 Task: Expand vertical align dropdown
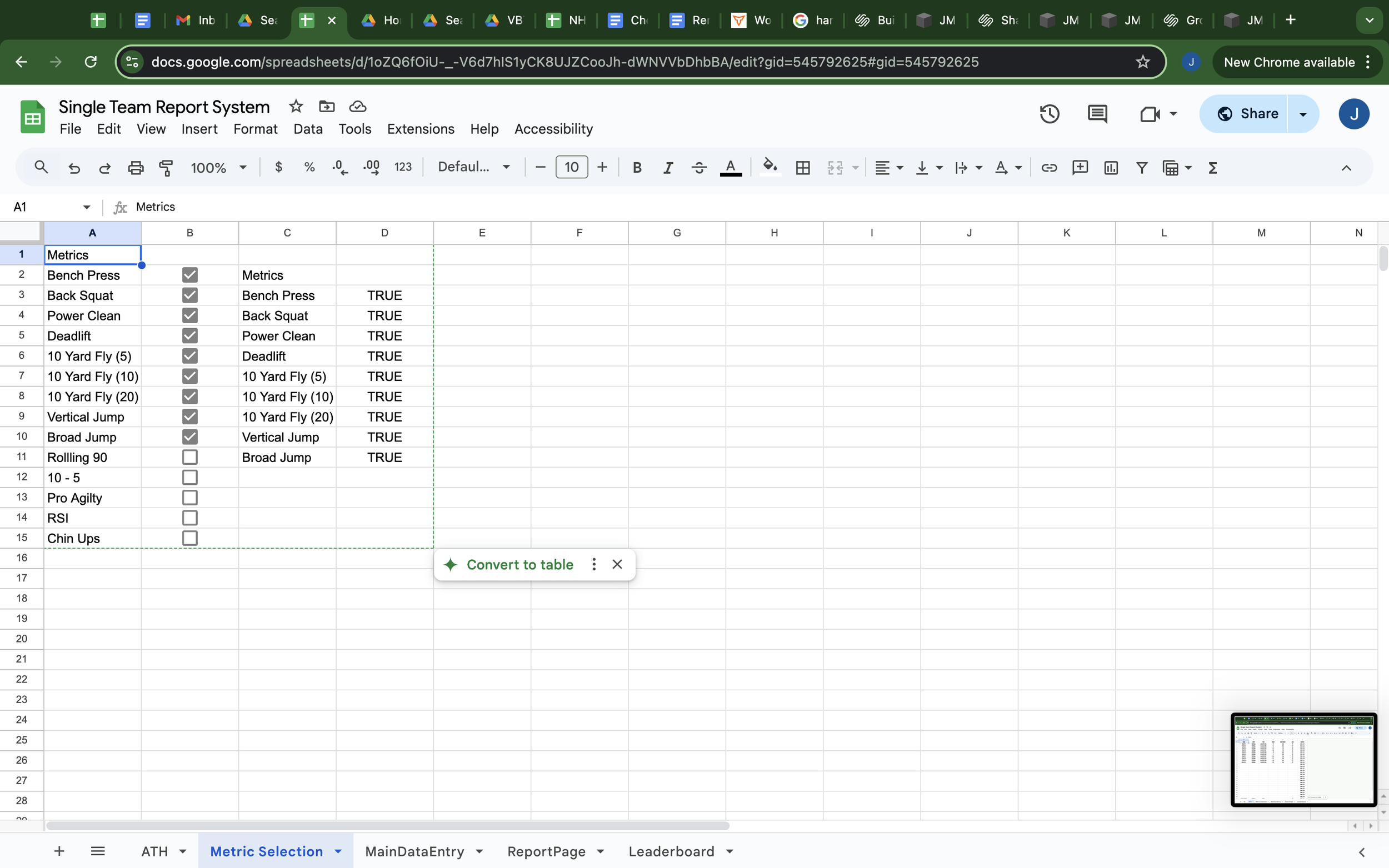coord(940,168)
